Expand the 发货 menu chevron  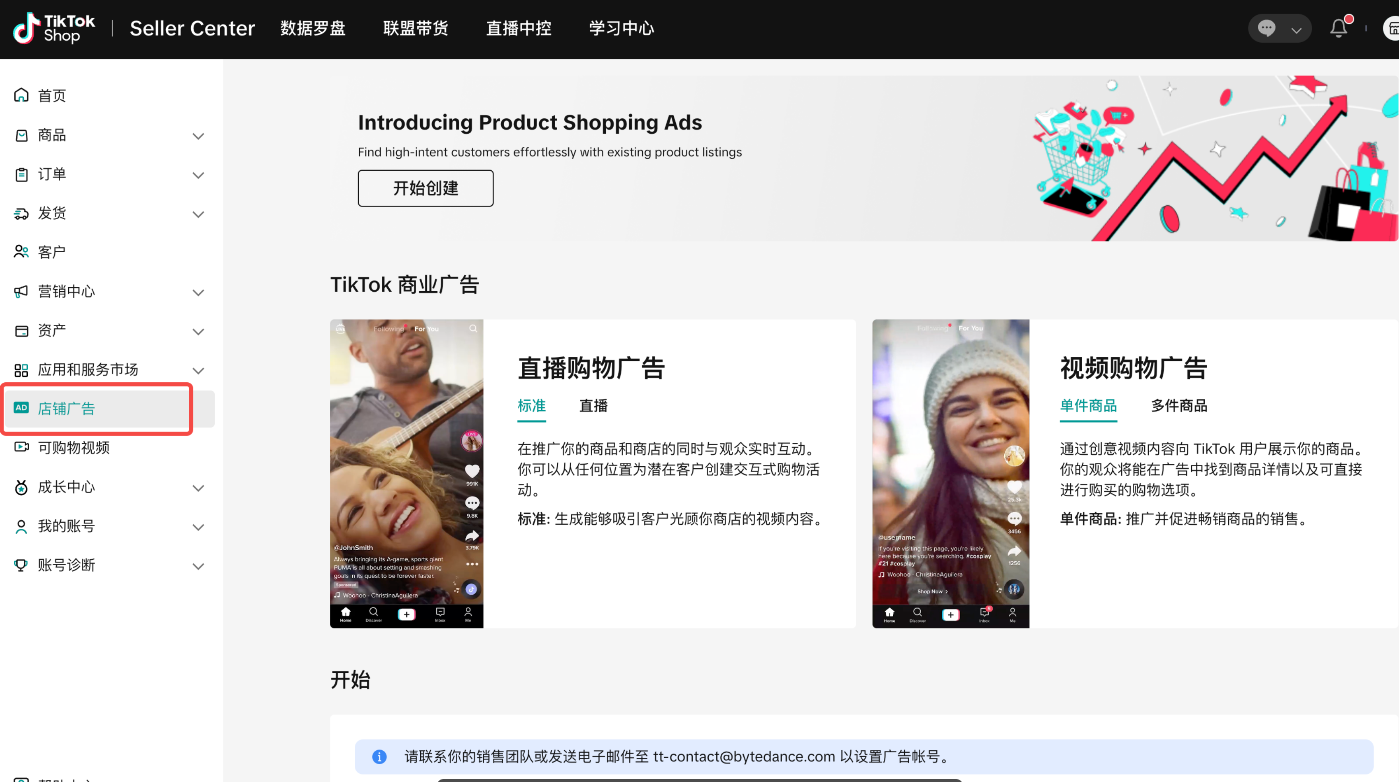pyautogui.click(x=198, y=214)
